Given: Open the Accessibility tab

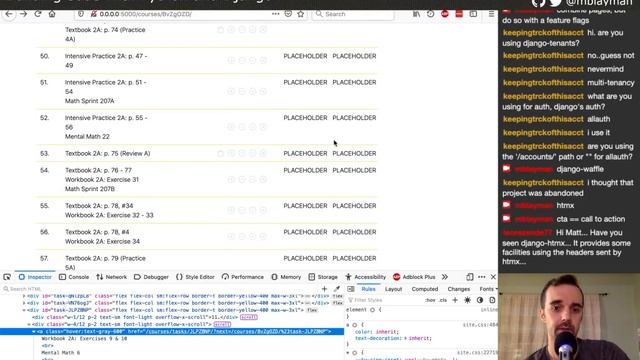Looking at the screenshot, I should 365,277.
